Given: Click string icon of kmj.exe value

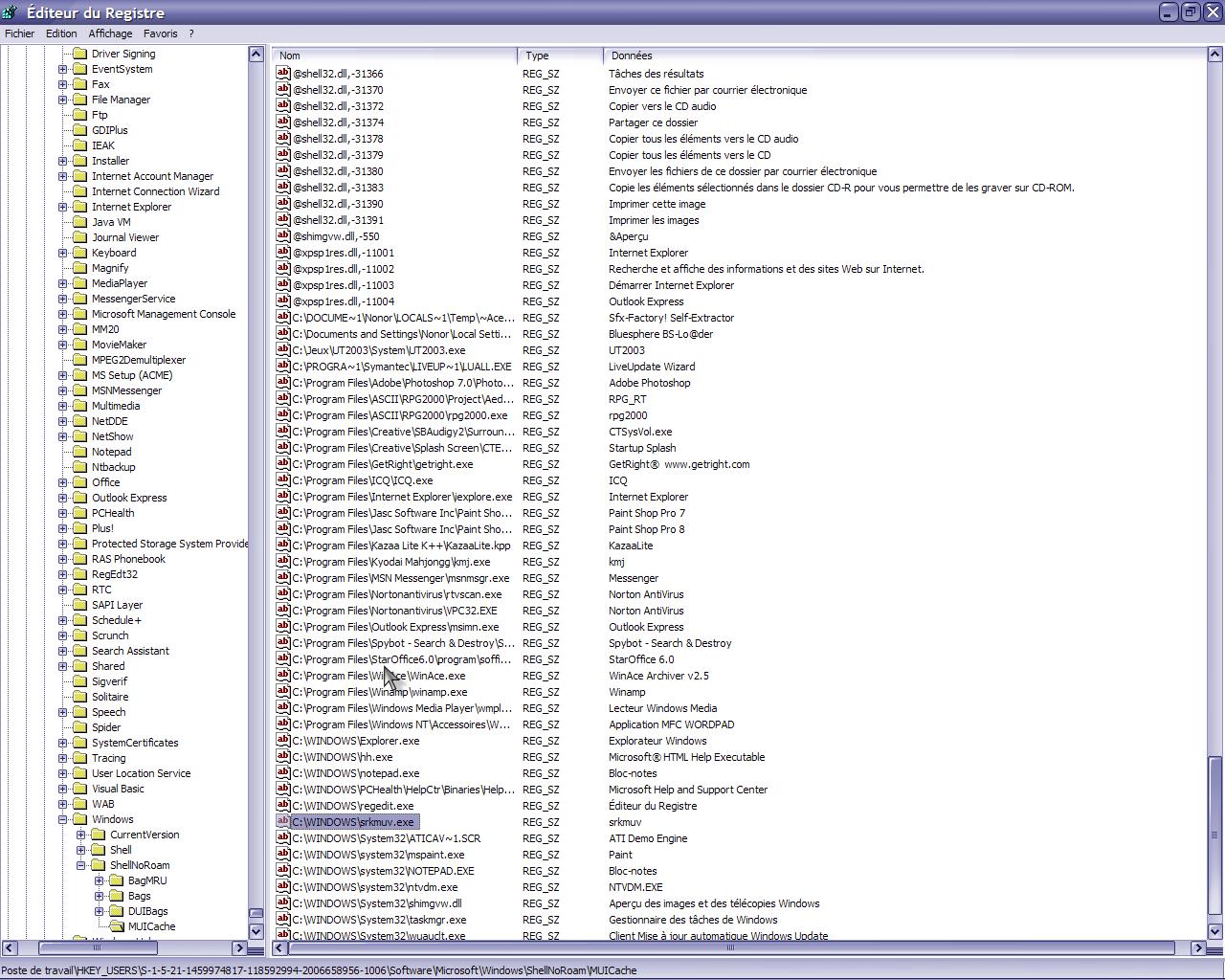Looking at the screenshot, I should (x=283, y=562).
